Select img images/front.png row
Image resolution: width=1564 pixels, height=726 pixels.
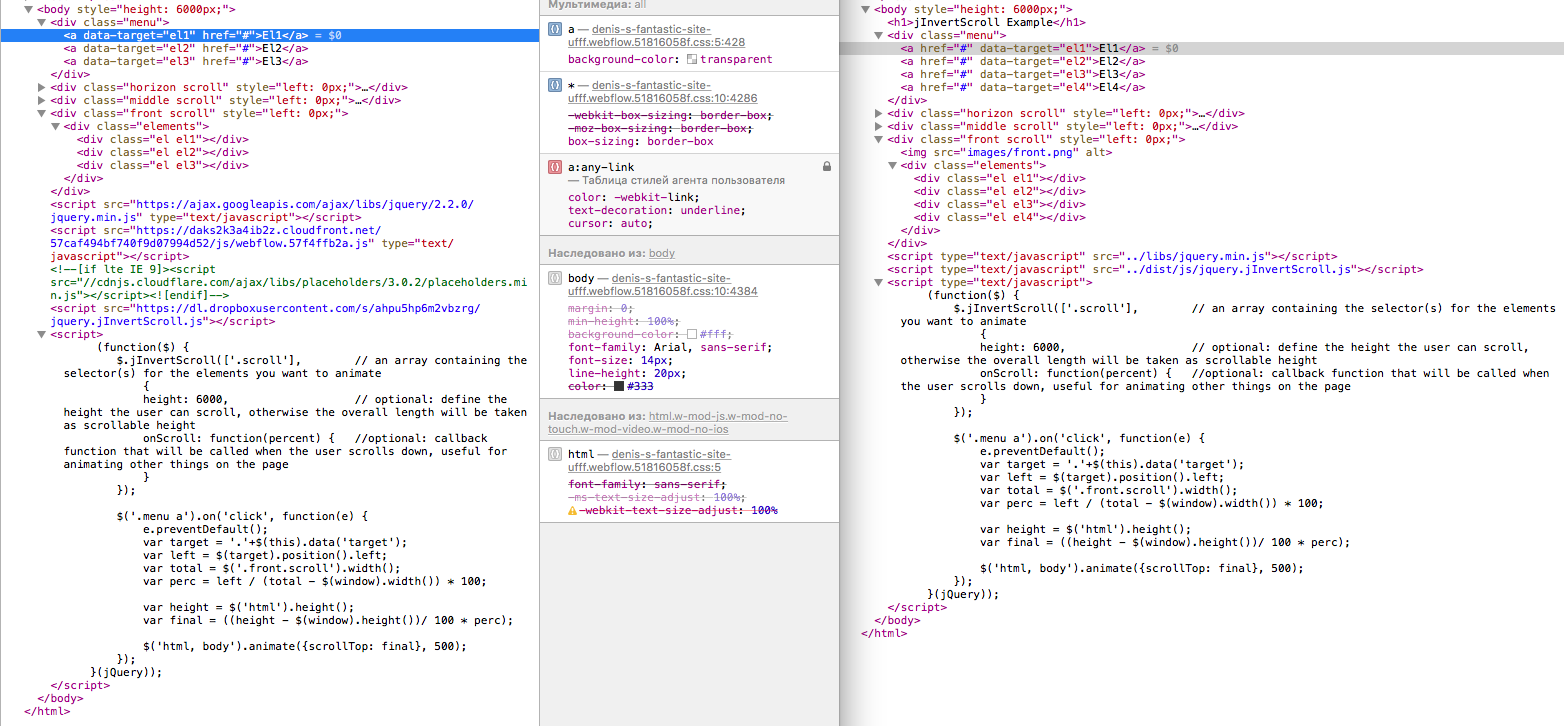1006,152
